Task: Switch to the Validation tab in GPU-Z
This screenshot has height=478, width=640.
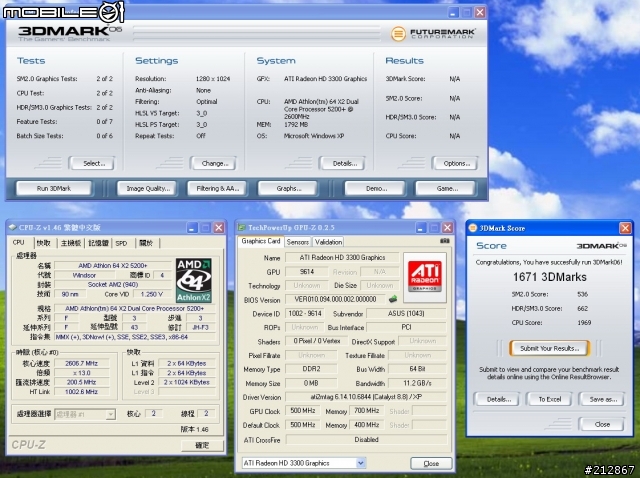Action: (x=329, y=242)
